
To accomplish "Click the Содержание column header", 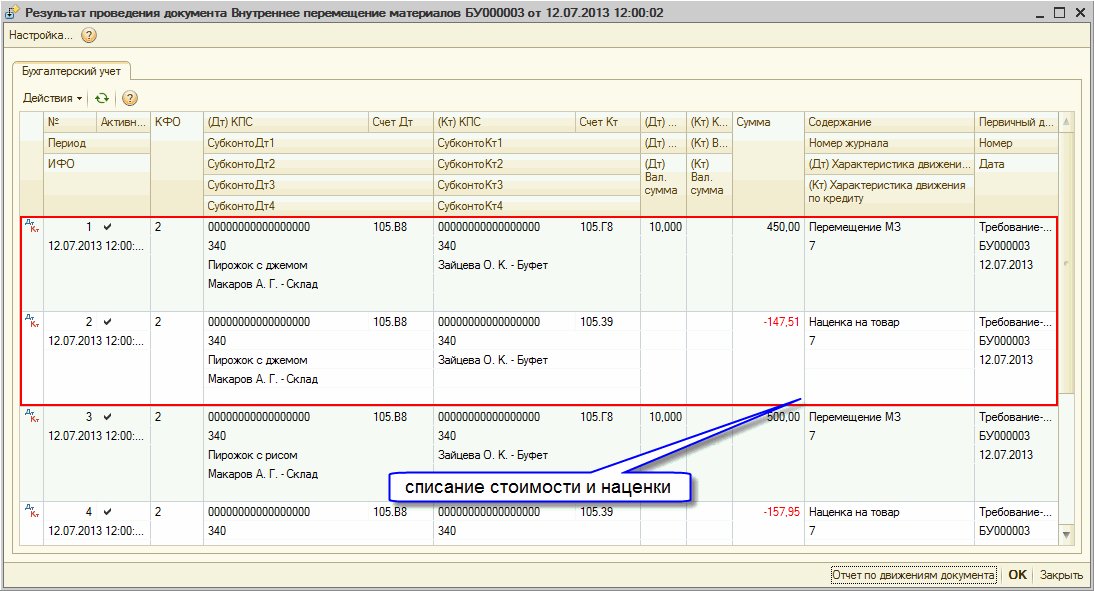I will [x=890, y=122].
